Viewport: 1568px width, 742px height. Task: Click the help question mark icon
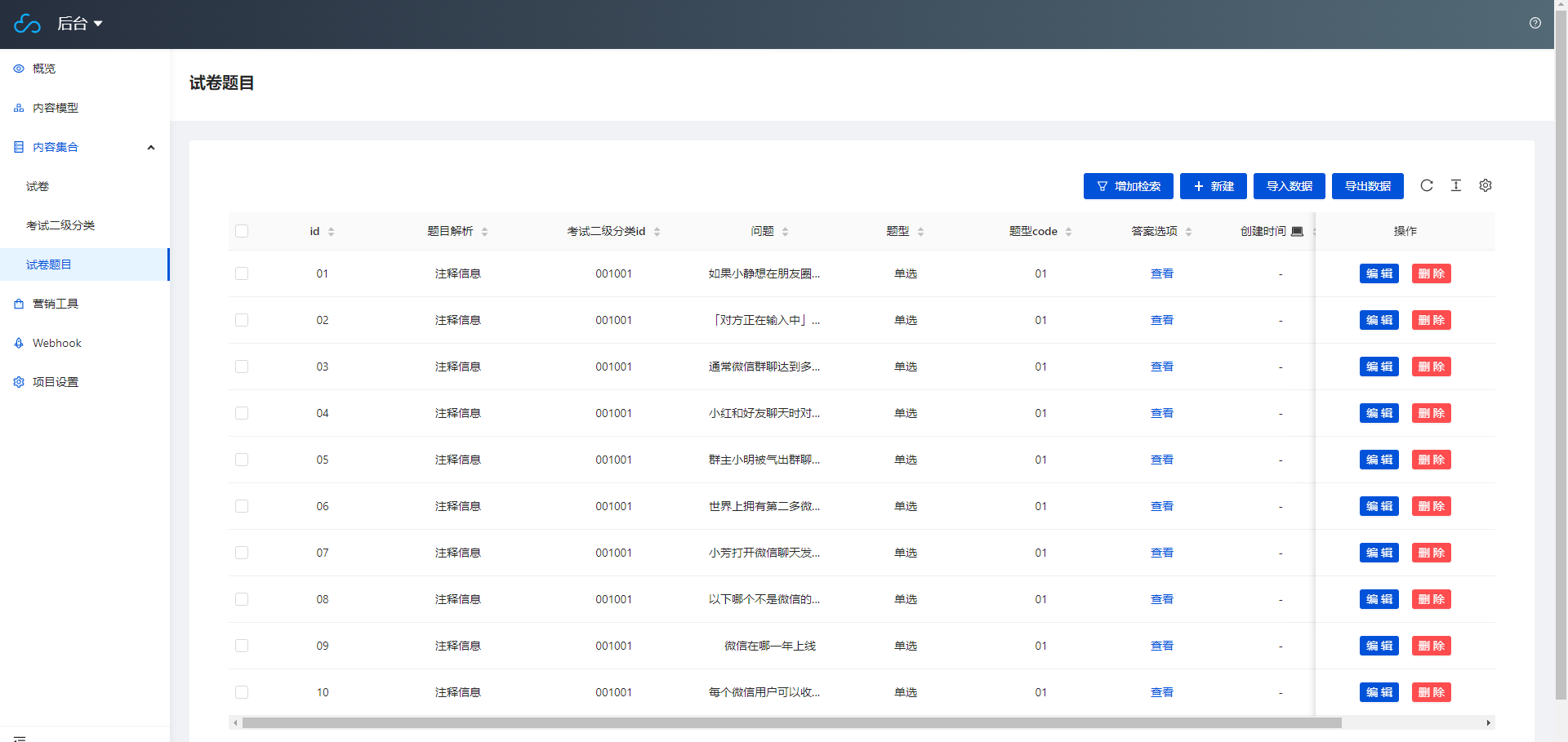[1535, 23]
